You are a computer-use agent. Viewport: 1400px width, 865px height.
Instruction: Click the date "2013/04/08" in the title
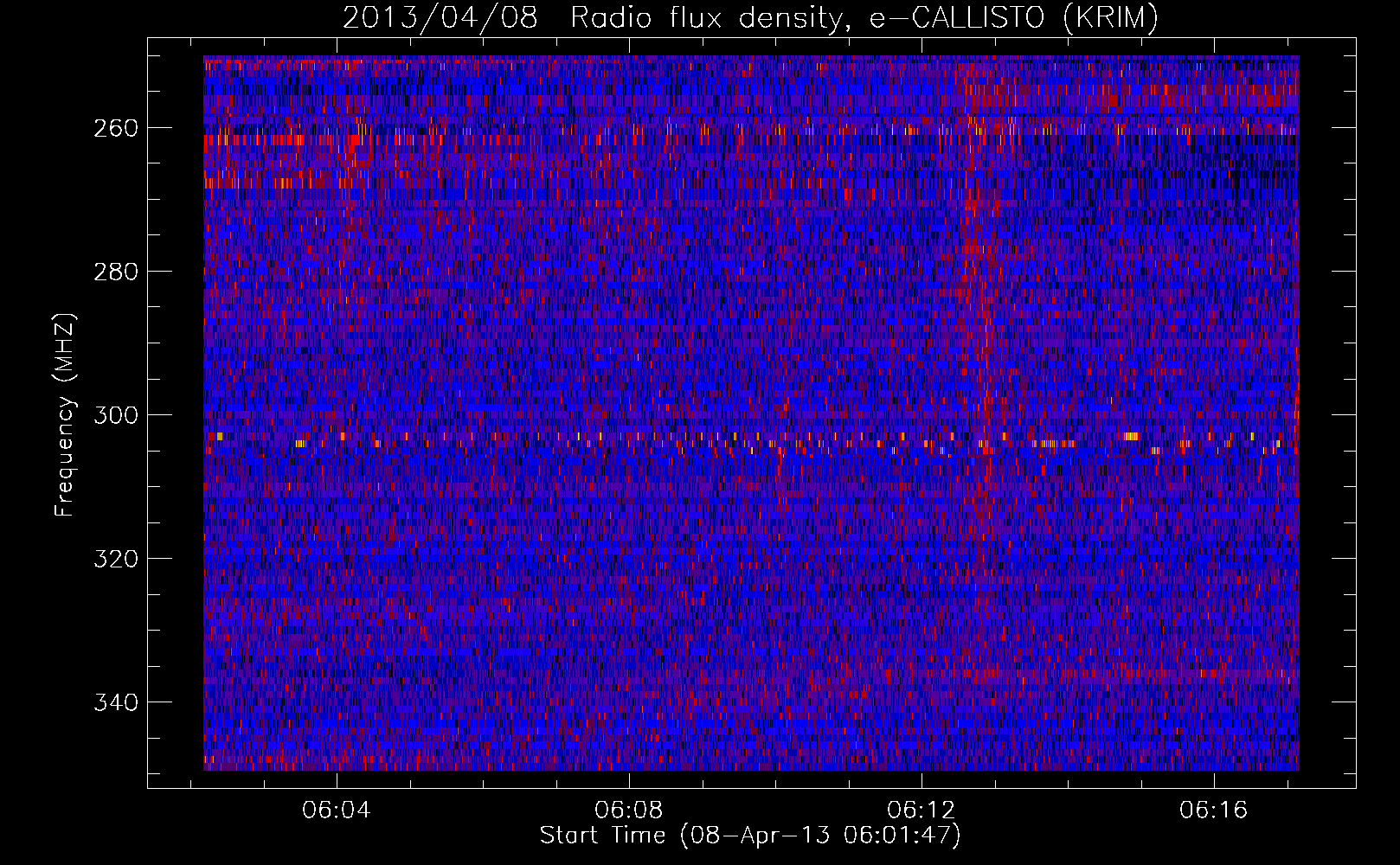440,17
